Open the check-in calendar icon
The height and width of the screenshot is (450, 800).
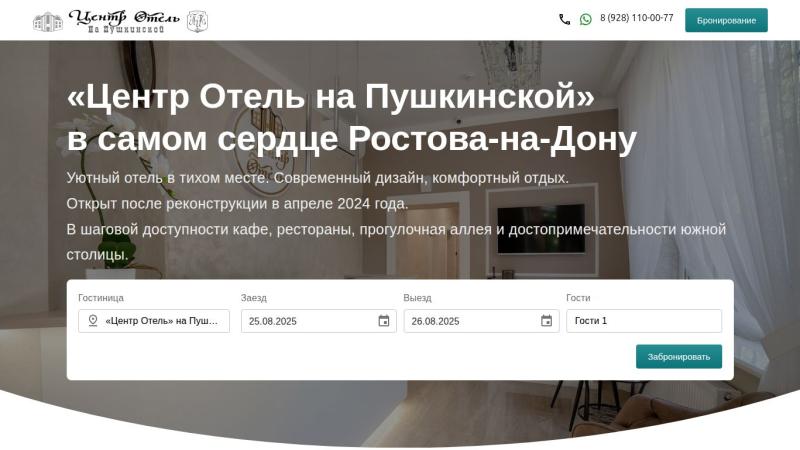[x=384, y=321]
